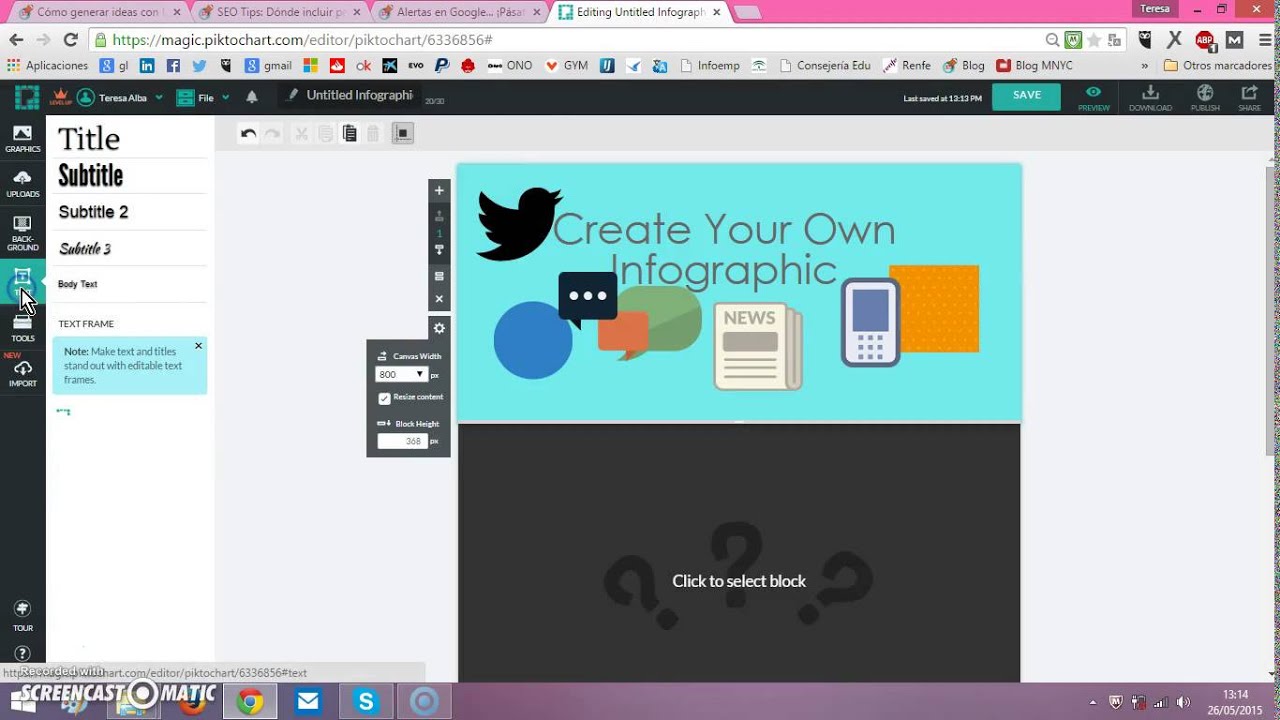
Task: Move block down
Action: pyautogui.click(x=439, y=249)
